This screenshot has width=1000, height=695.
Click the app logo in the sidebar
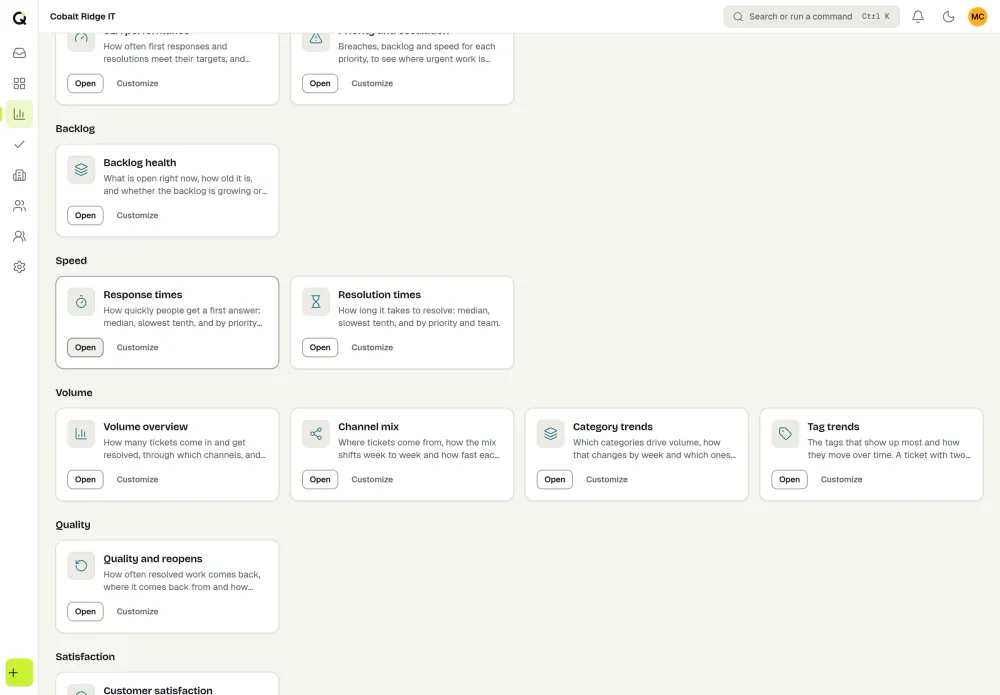(20, 18)
